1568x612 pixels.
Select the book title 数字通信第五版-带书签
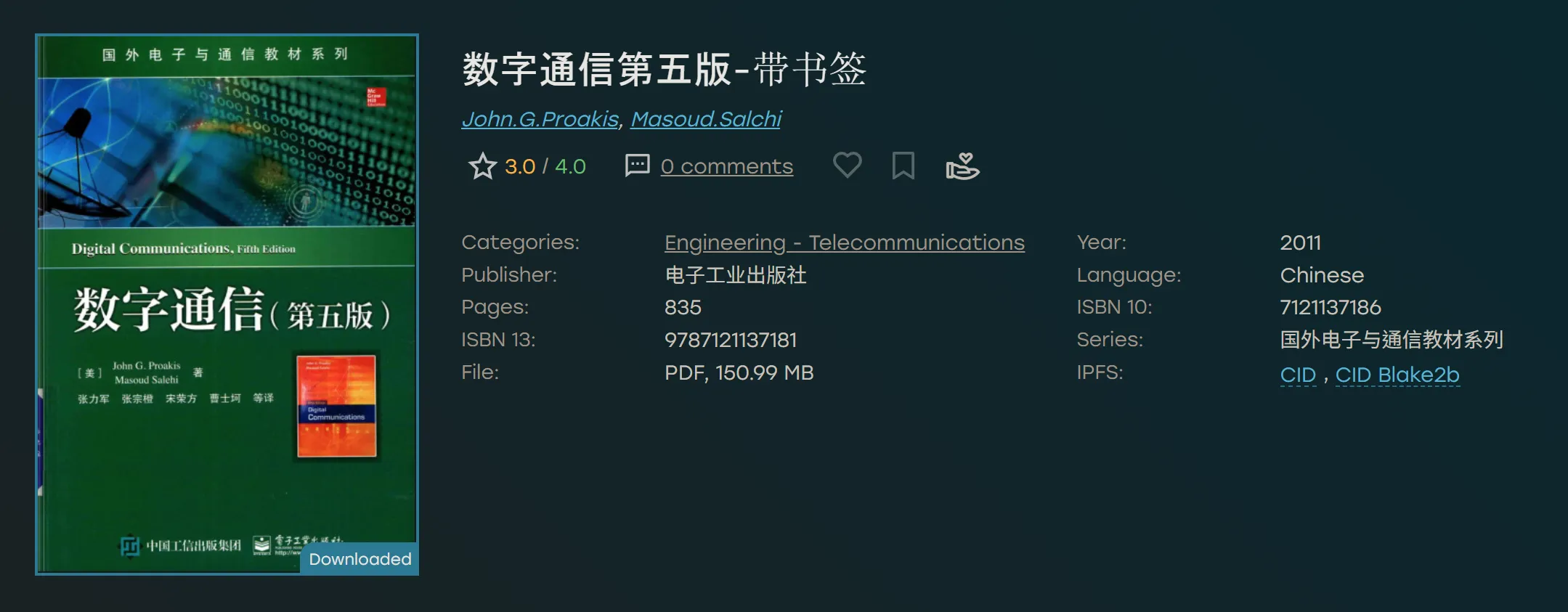coord(666,69)
